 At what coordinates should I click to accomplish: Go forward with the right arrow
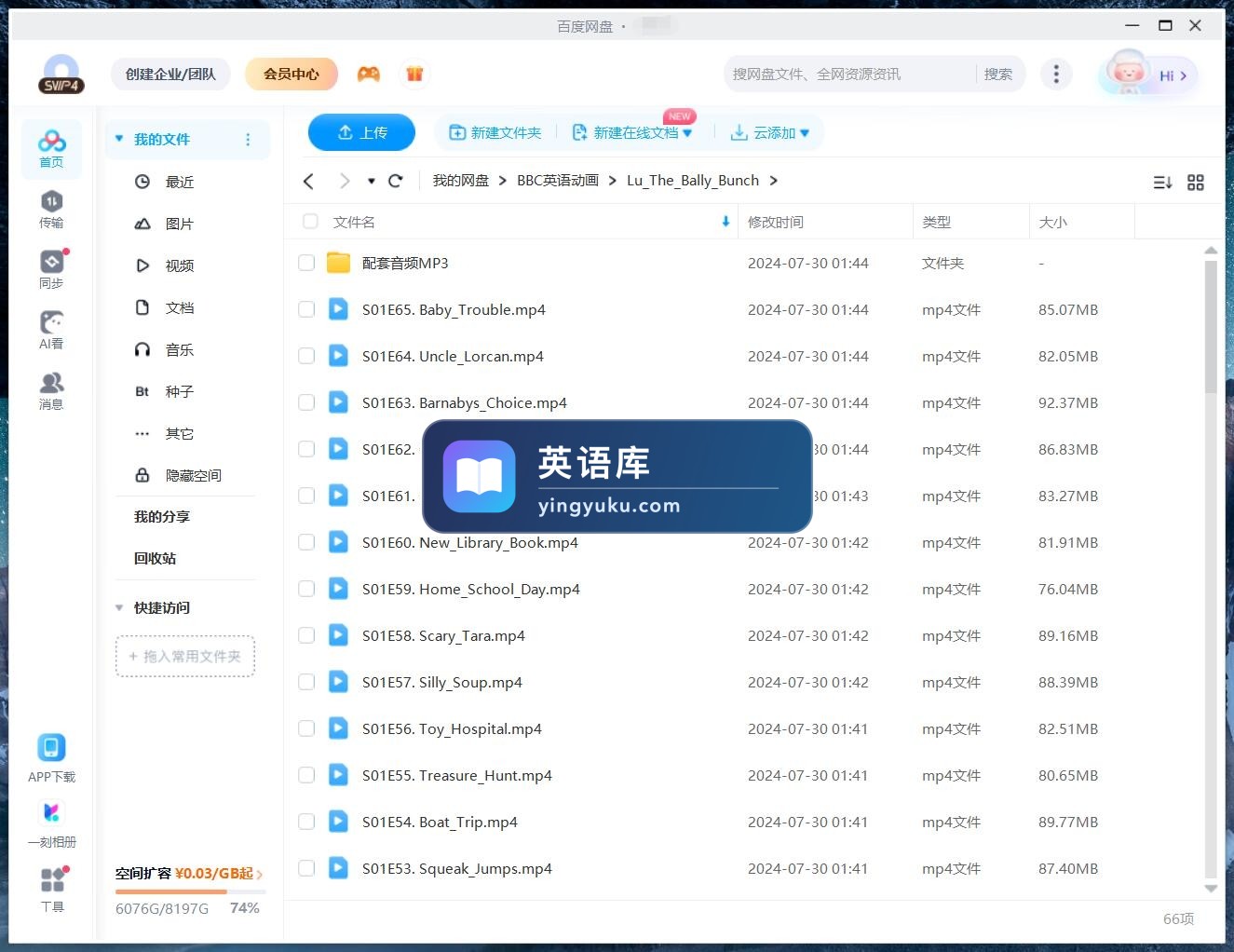coord(345,181)
